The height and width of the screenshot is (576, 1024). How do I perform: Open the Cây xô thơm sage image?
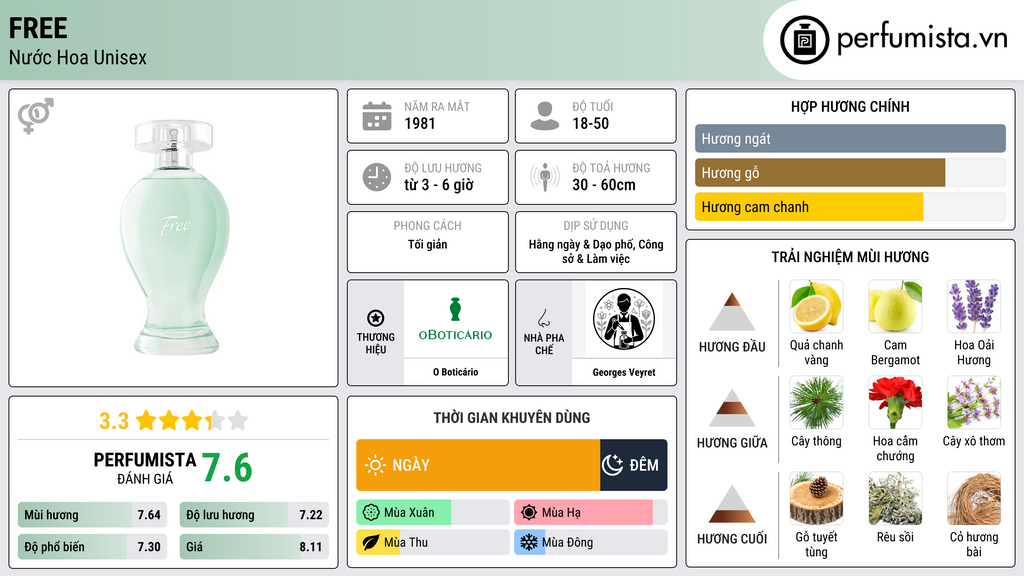(x=974, y=402)
